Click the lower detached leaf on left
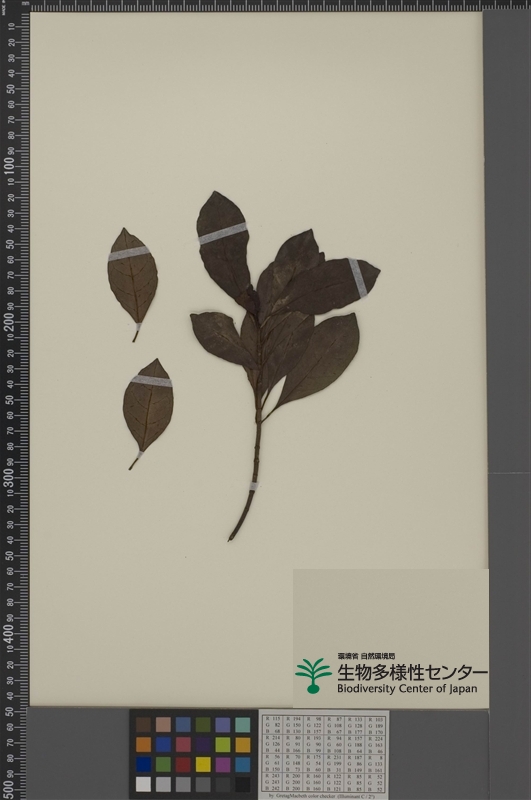 [x=148, y=412]
